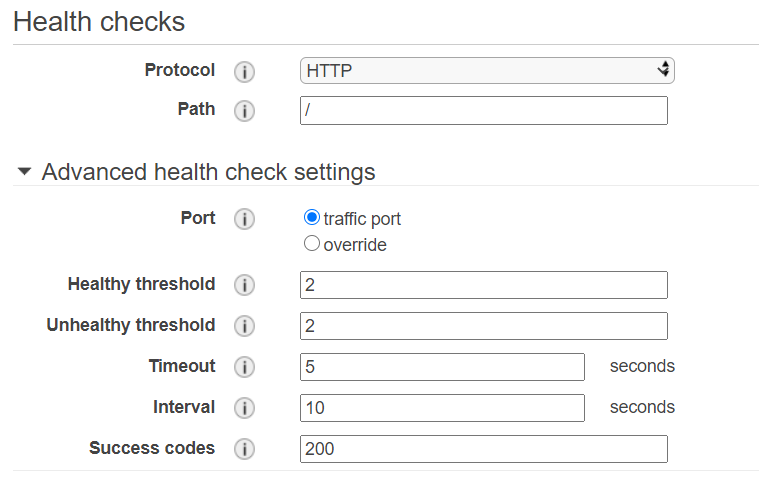Click the Success codes field
Image resolution: width=759 pixels, height=493 pixels.
point(483,449)
